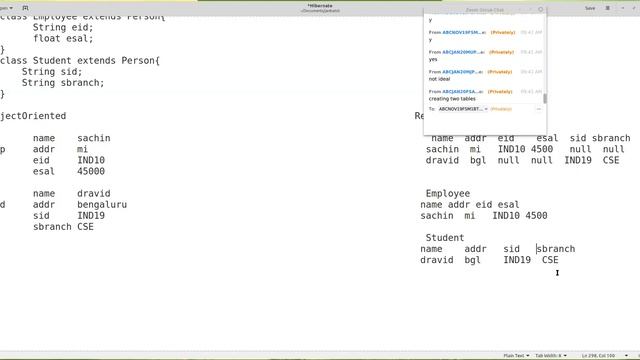This screenshot has width=640, height=360.
Task: Click the 'not ideal' chat message
Action: (x=439, y=79)
